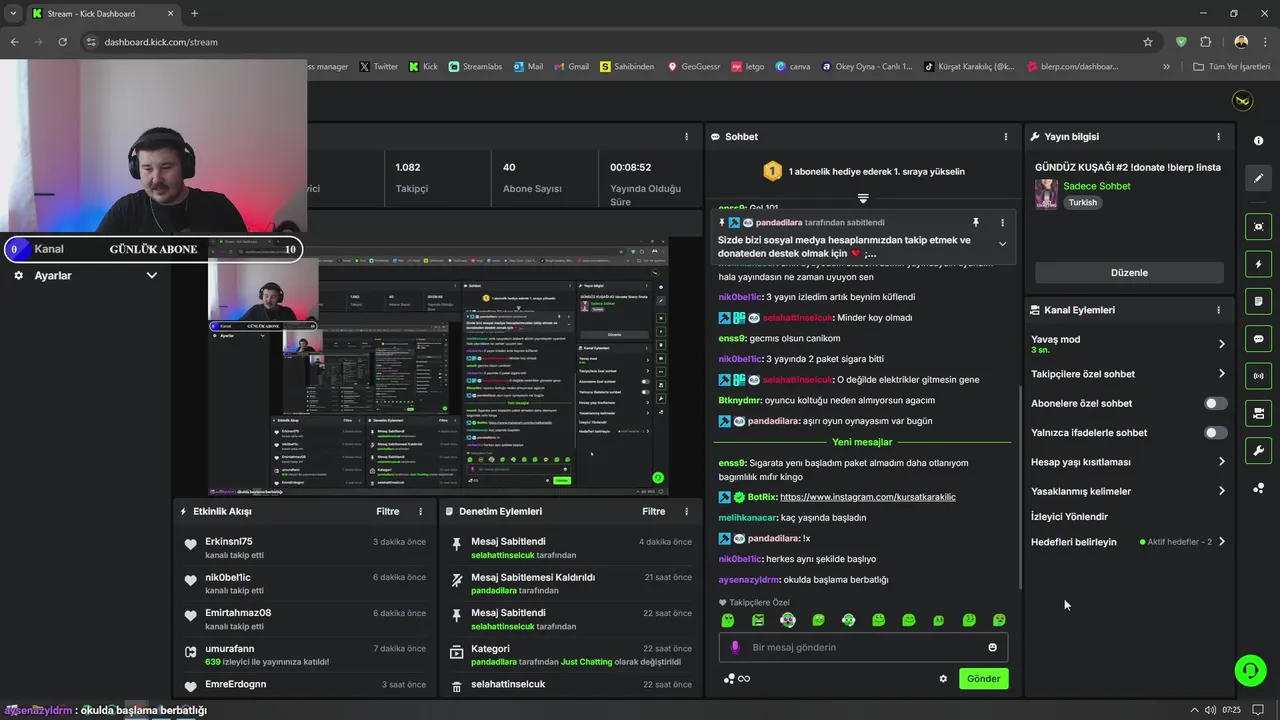Expand Yasaklanmış kelimeler settings
The height and width of the screenshot is (720, 1280).
[1221, 491]
